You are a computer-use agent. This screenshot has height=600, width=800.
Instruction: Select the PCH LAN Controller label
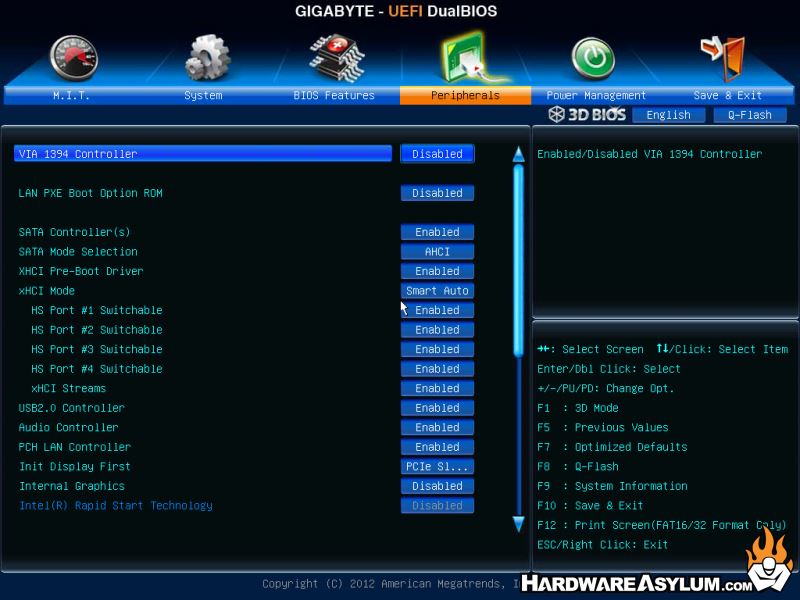(74, 447)
